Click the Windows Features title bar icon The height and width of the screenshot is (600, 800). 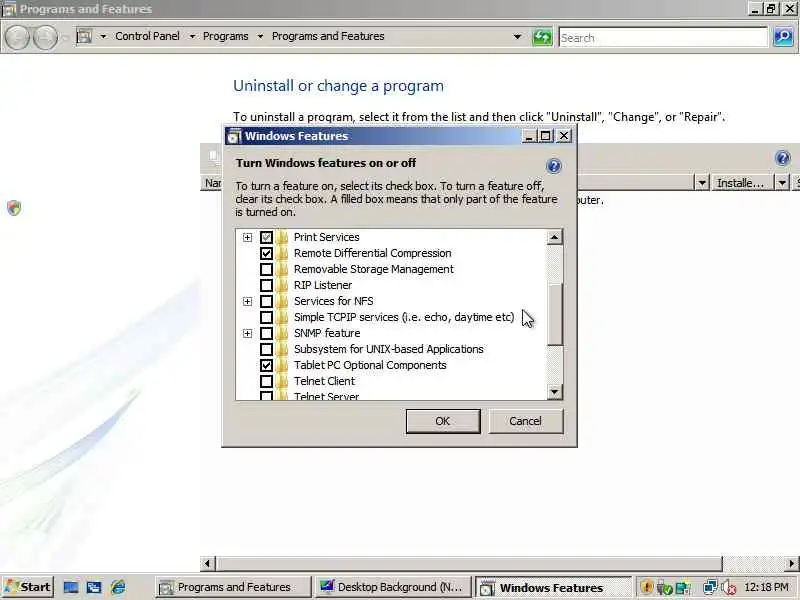[x=234, y=136]
